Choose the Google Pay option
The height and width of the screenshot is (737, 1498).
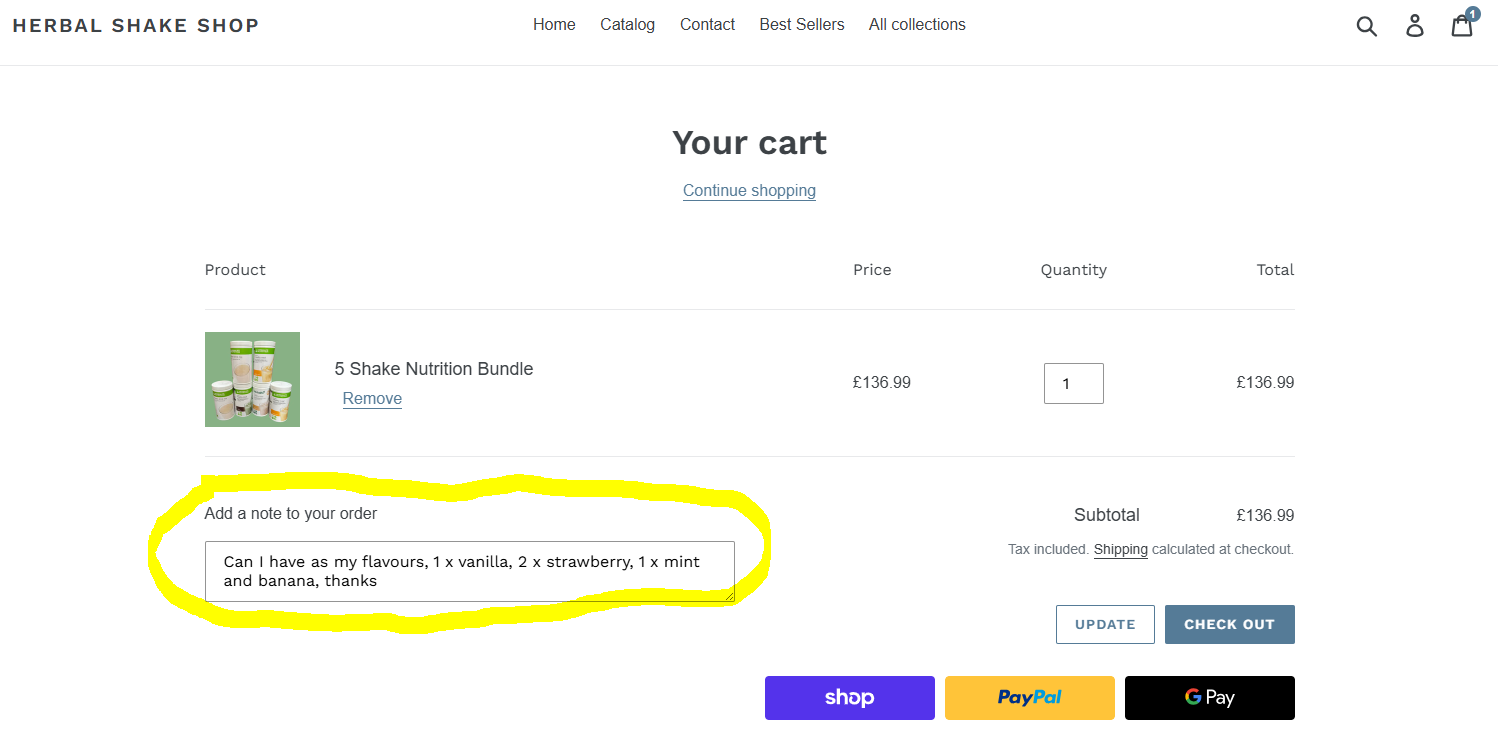[x=1209, y=697]
